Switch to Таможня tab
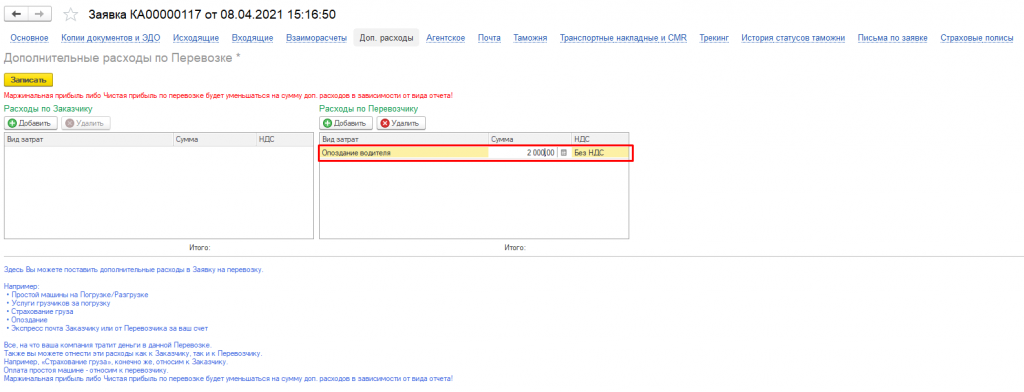 [x=530, y=38]
